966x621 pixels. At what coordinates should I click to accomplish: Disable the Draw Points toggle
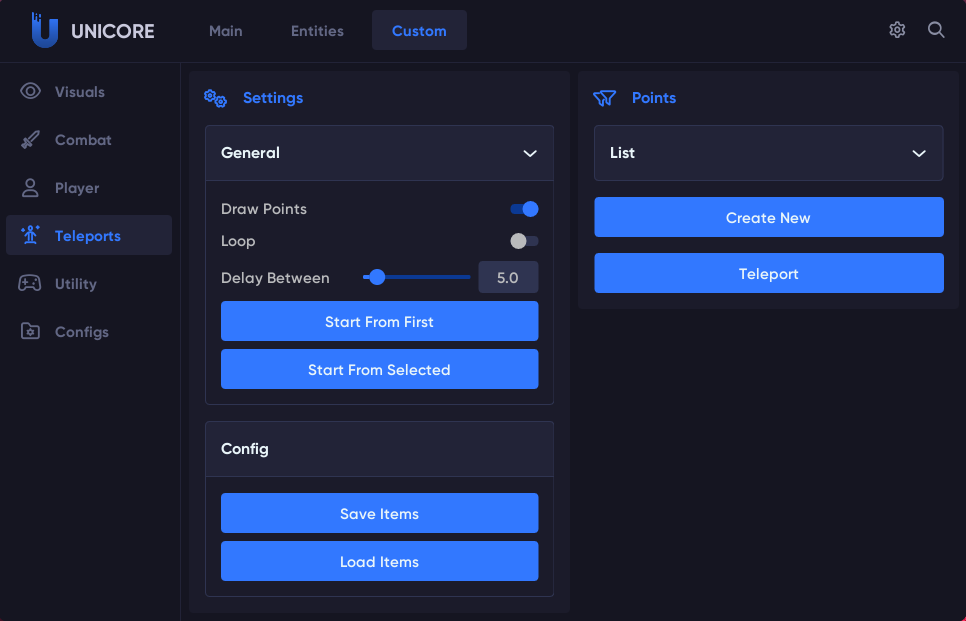point(524,209)
